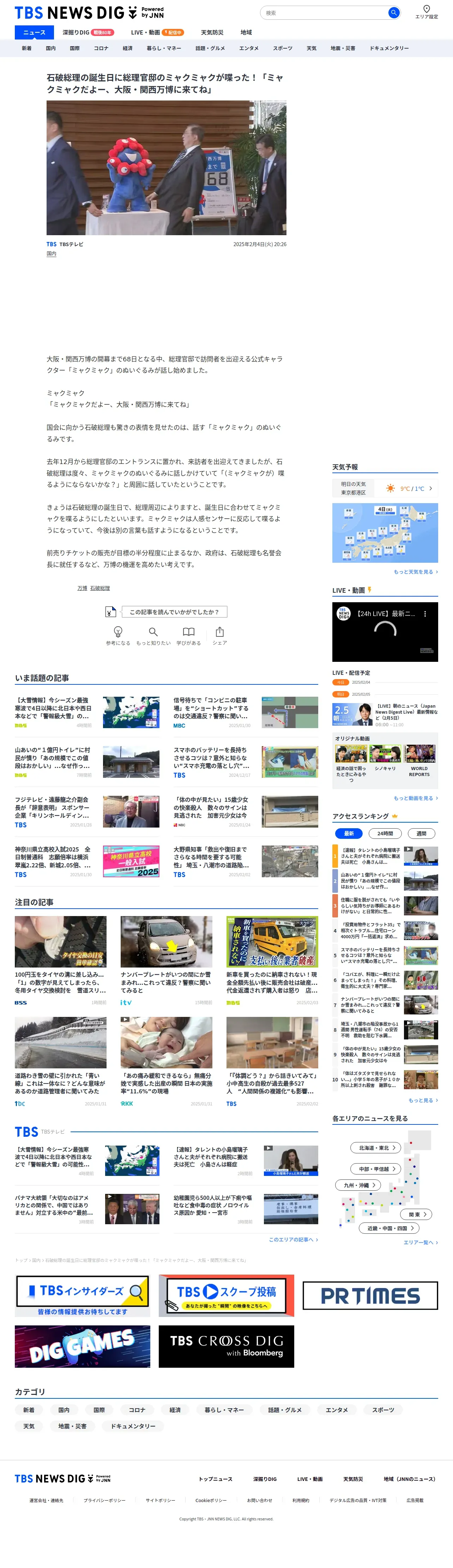Open ドキュメンタリー in category navigation bar
This screenshot has height=1568, width=453.
389,48
